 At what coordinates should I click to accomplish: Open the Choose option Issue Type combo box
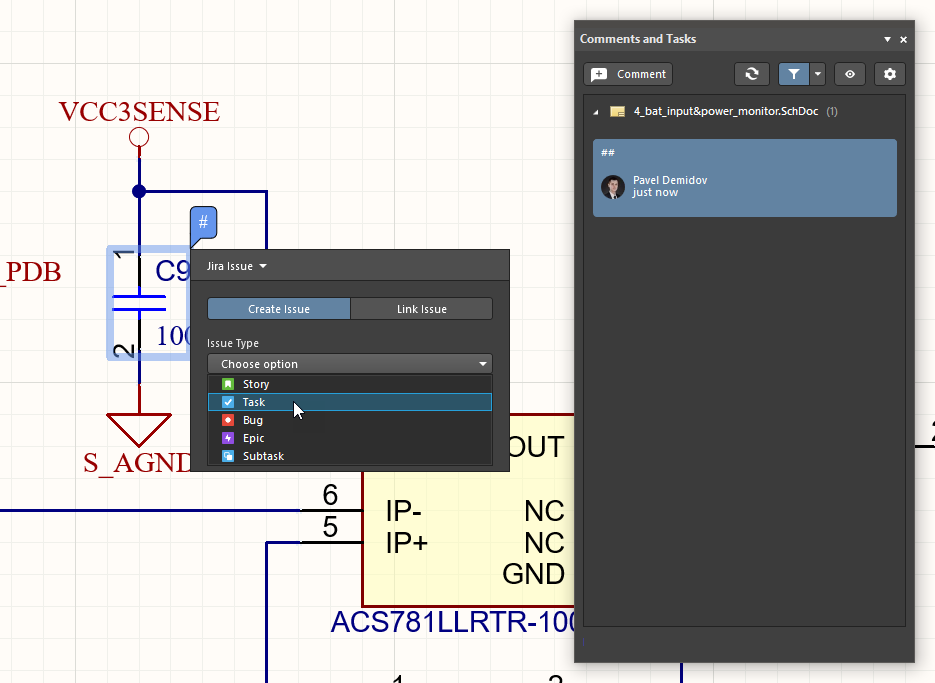[349, 364]
